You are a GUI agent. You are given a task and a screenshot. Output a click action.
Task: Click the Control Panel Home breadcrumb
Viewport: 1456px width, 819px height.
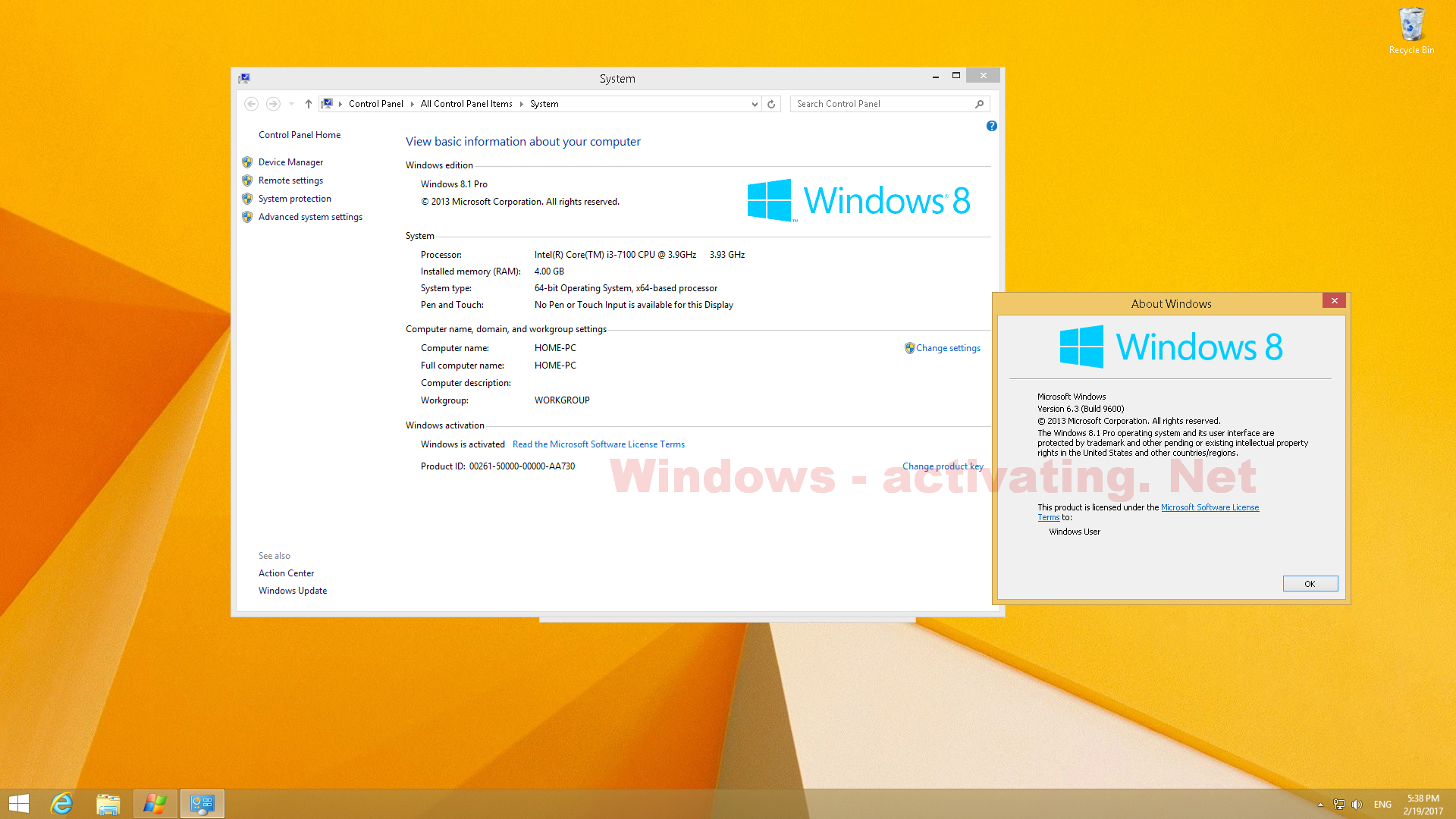pyautogui.click(x=300, y=134)
